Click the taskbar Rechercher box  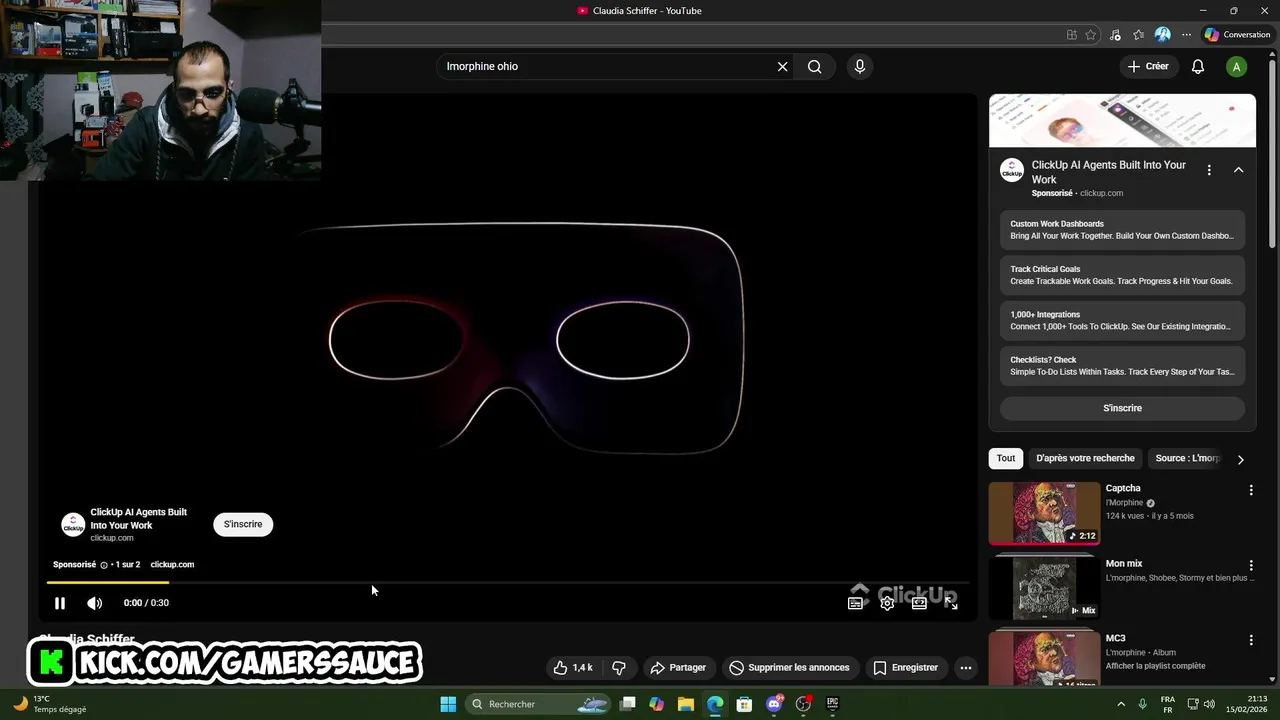click(x=540, y=704)
